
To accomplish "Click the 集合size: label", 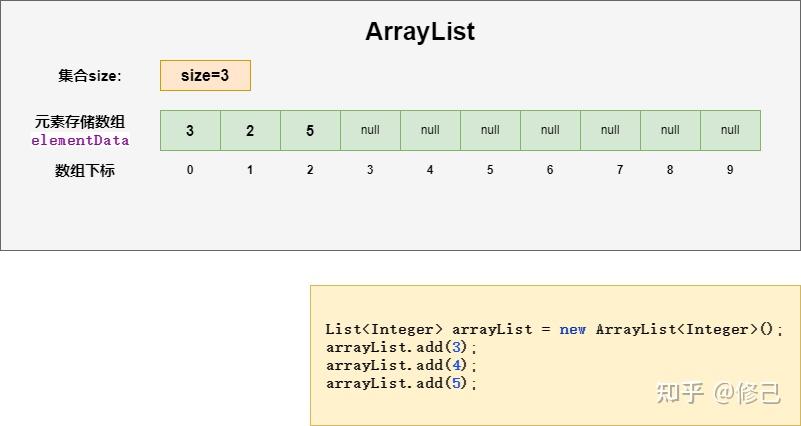I will pyautogui.click(x=90, y=75).
